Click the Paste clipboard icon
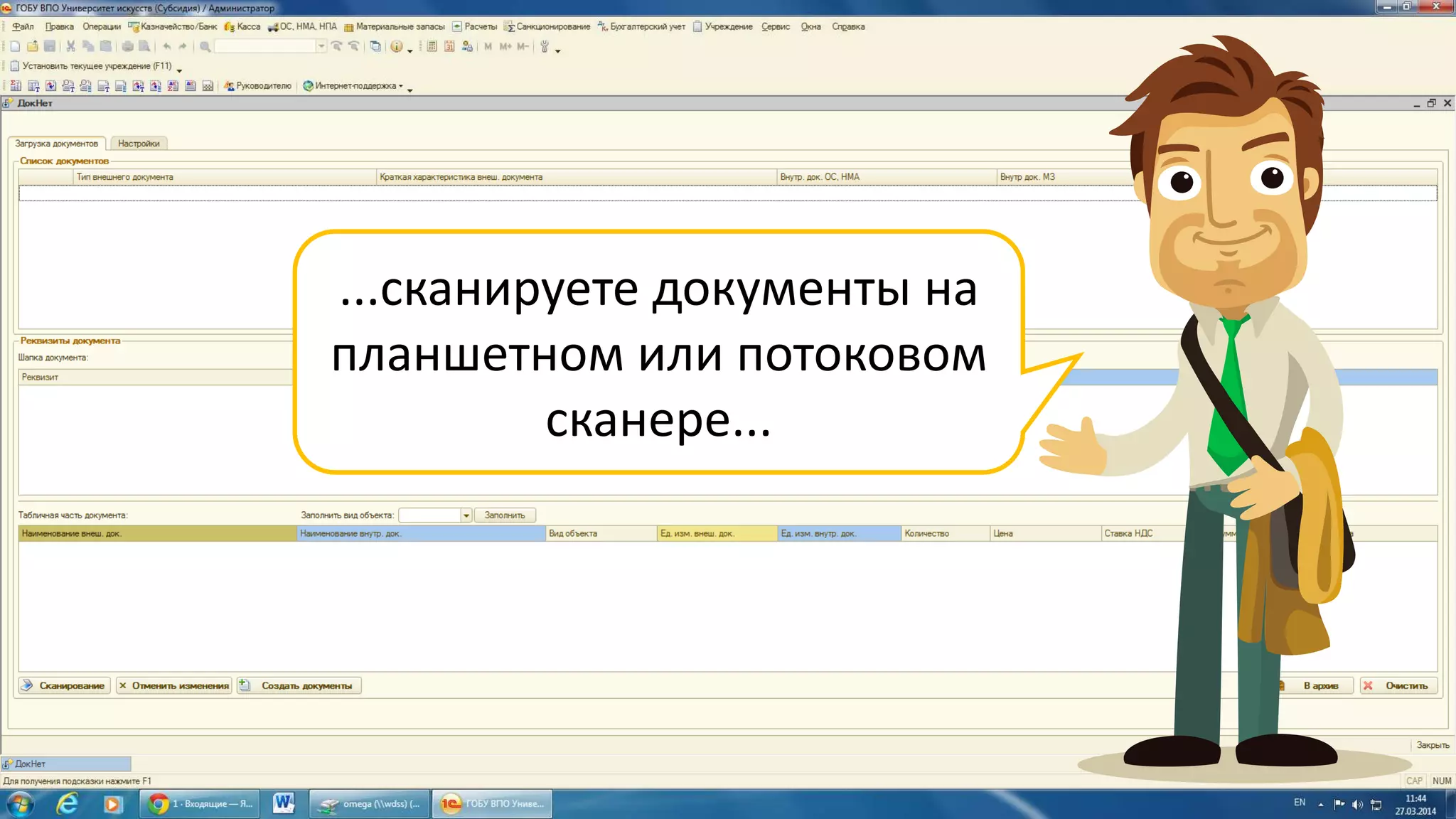The width and height of the screenshot is (1456, 819). [x=106, y=46]
